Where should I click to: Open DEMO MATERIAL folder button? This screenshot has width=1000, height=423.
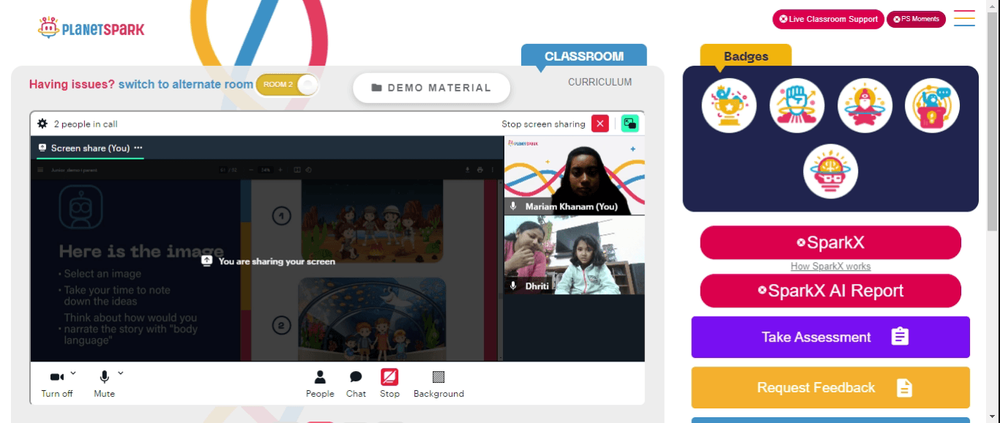pos(432,88)
